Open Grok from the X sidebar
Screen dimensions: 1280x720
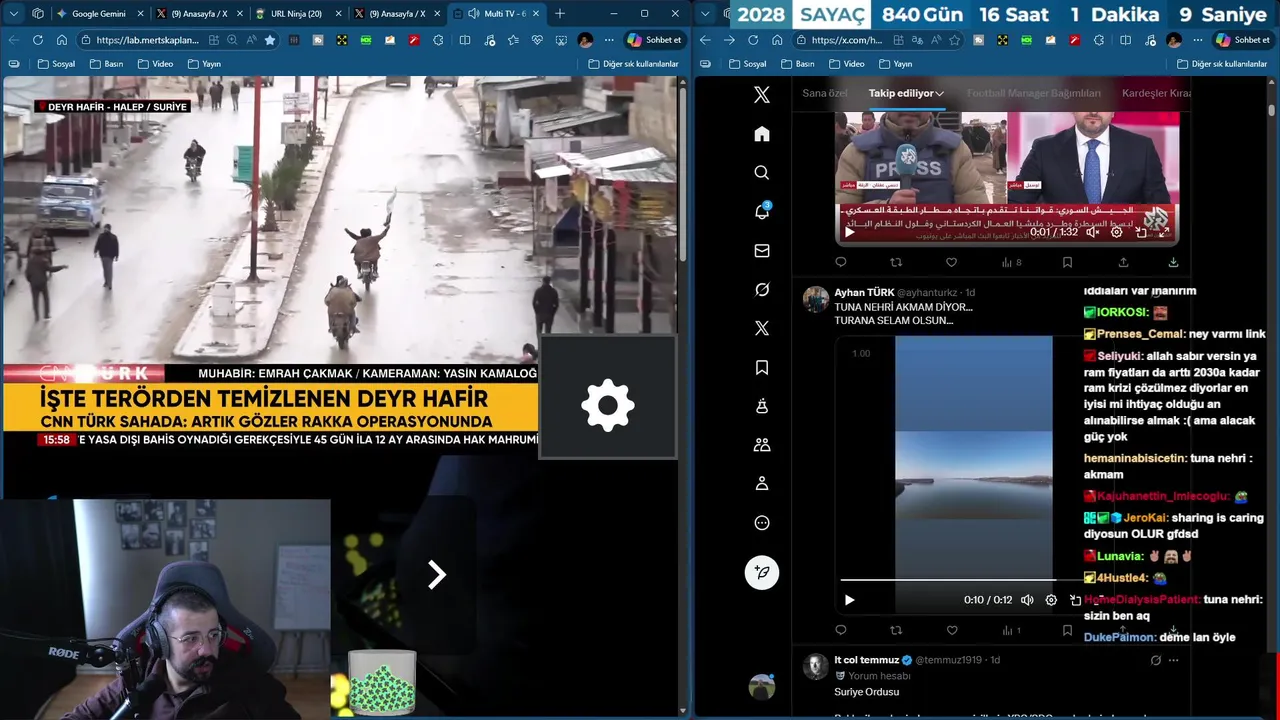(x=762, y=290)
